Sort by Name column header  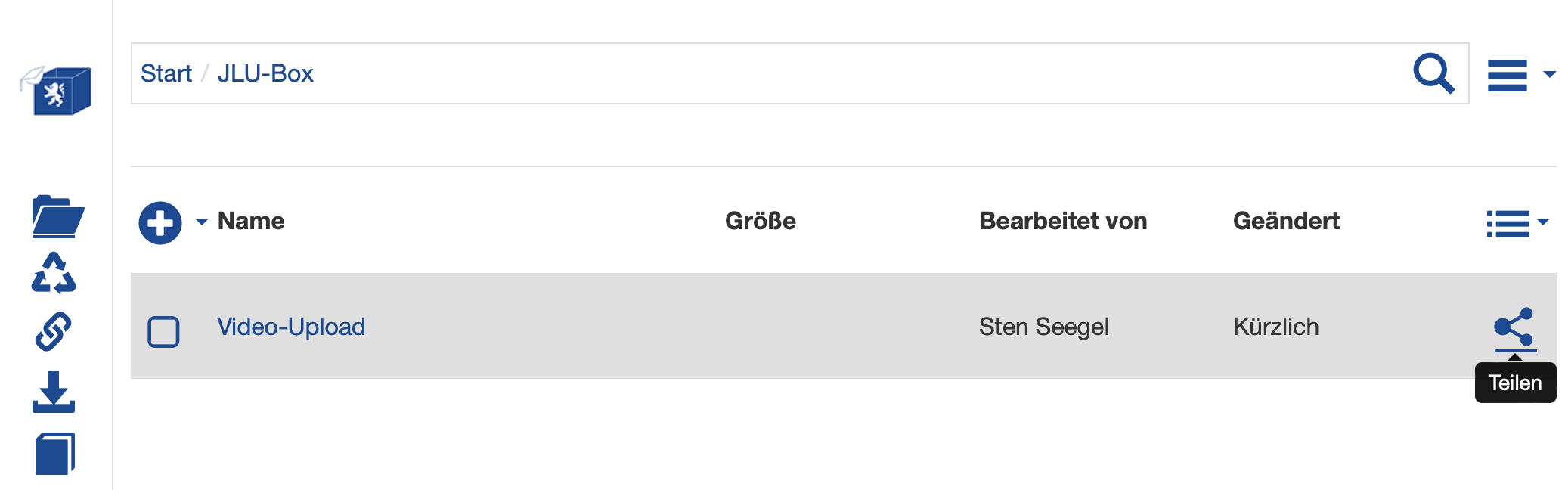click(251, 221)
